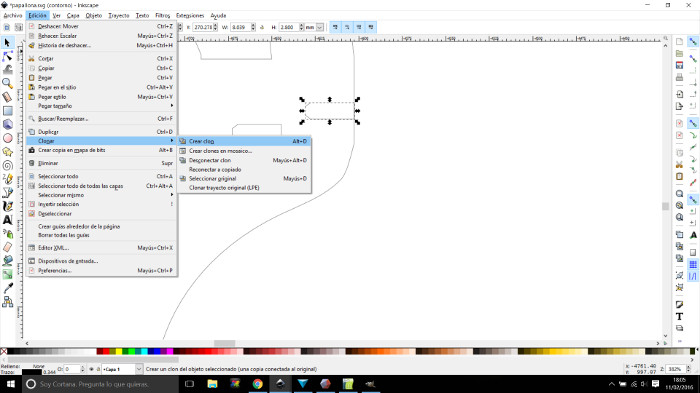Select the Eraser tool
This screenshot has width=700, height=393.
(x=7, y=247)
